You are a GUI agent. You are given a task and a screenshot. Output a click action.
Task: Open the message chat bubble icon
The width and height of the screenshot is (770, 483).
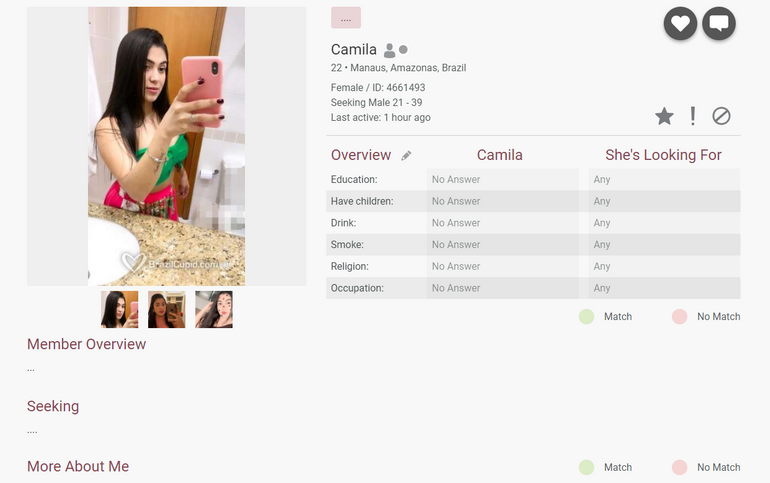click(719, 23)
